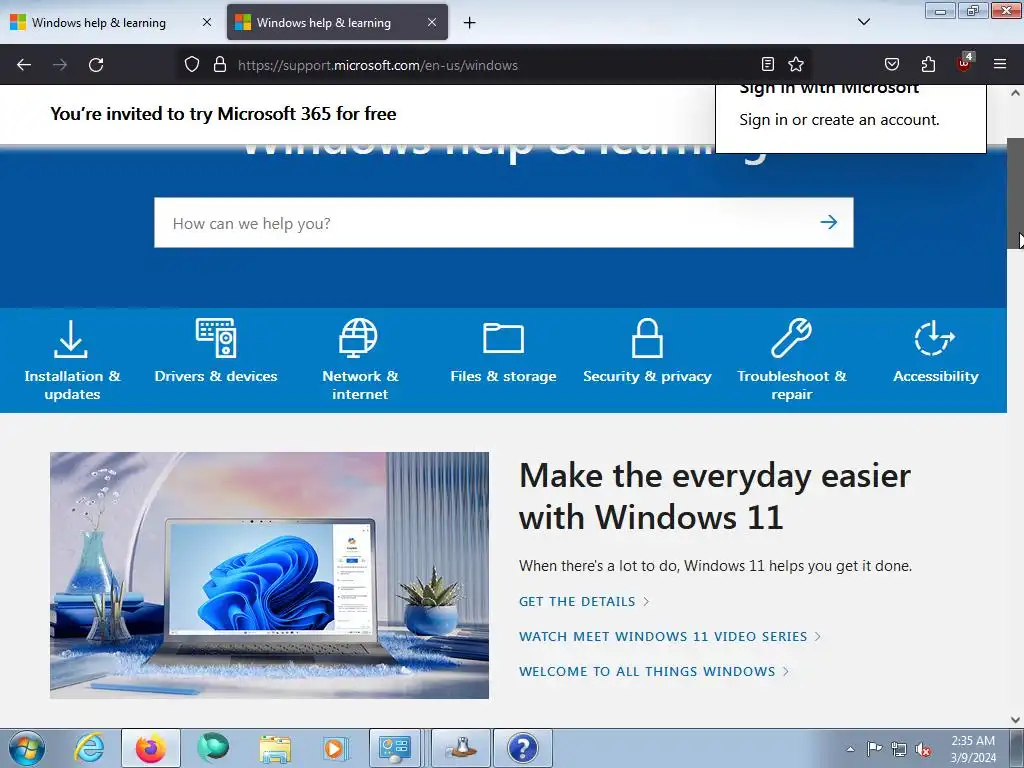Click the page vertical scrollbar thumb
The width and height of the screenshot is (1024, 768).
coord(1015,193)
